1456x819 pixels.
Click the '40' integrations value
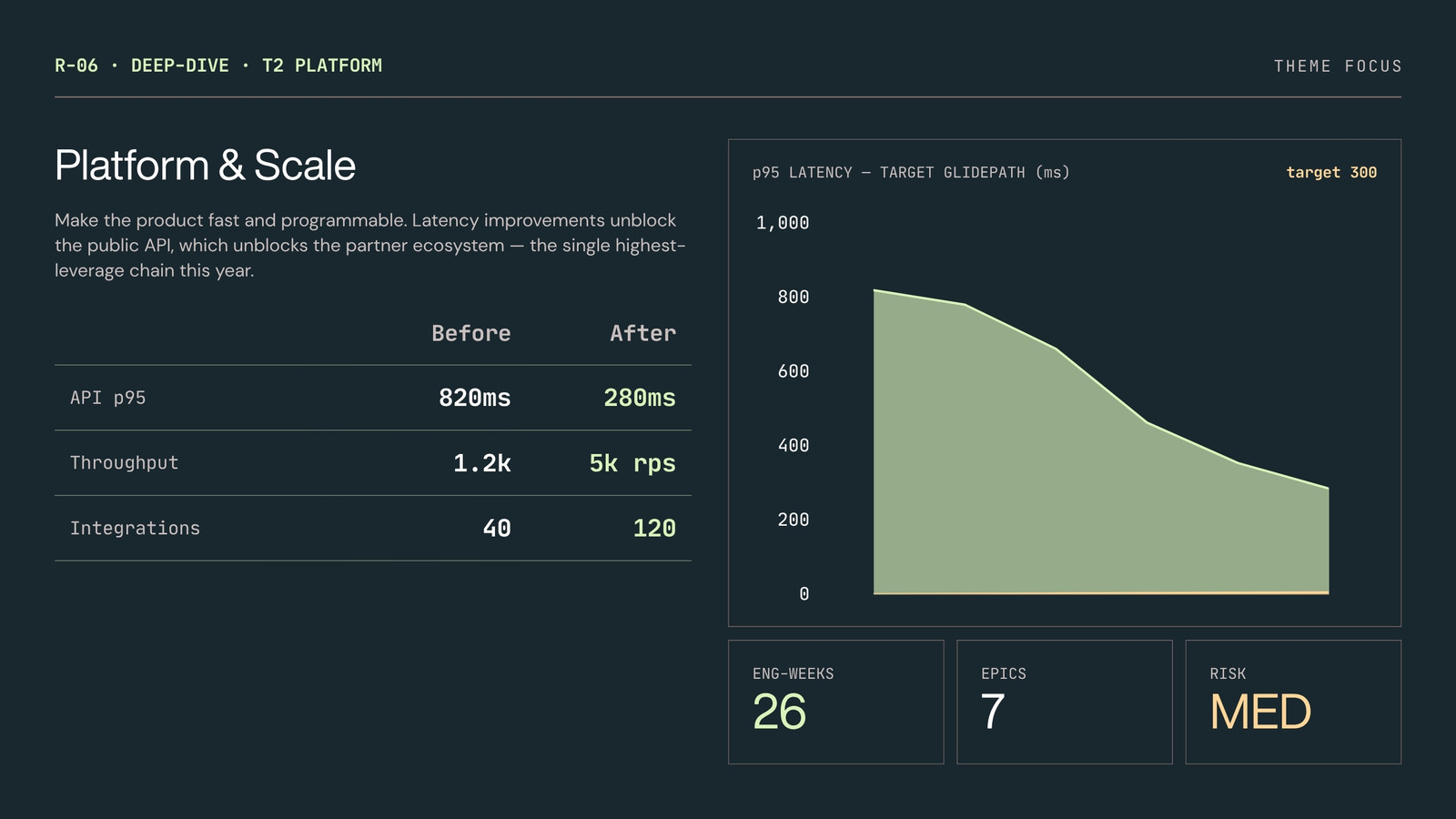(497, 528)
